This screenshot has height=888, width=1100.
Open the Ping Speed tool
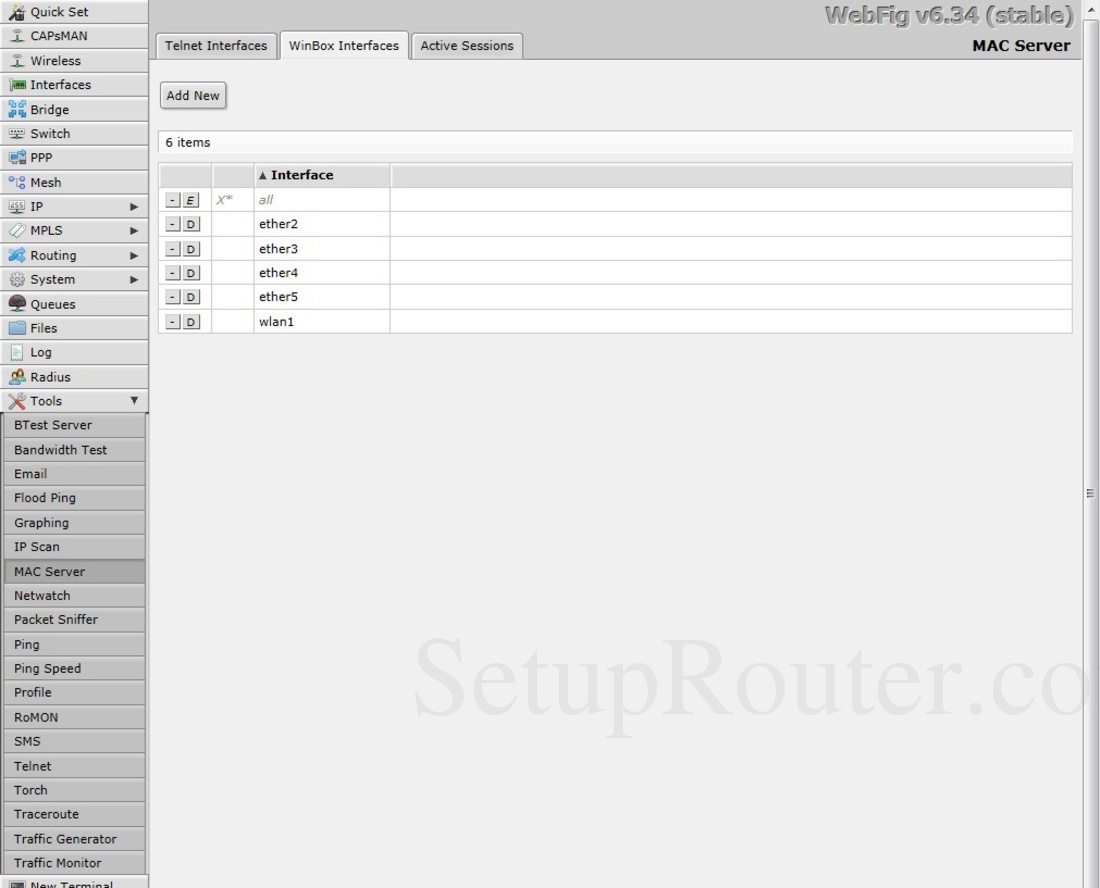pyautogui.click(x=74, y=668)
